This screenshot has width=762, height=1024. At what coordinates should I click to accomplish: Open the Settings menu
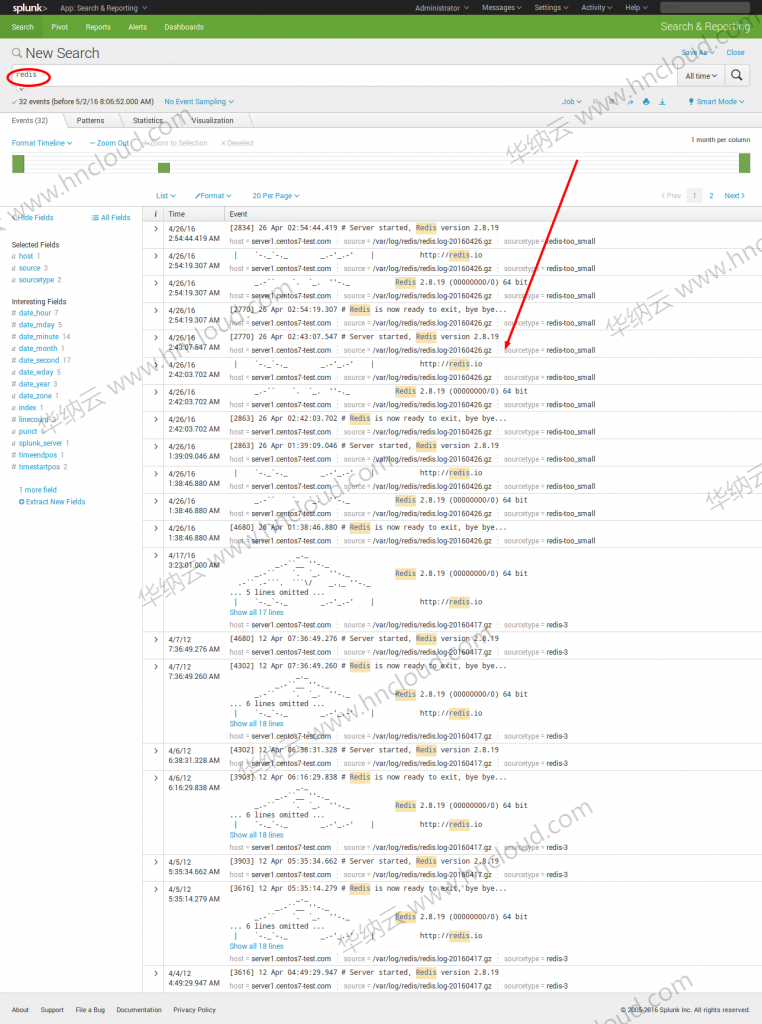pyautogui.click(x=551, y=8)
